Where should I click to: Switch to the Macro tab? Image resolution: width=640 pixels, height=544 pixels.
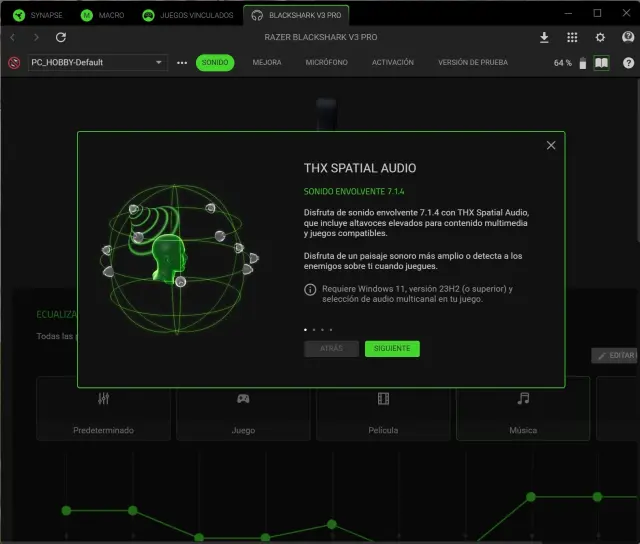(103, 15)
